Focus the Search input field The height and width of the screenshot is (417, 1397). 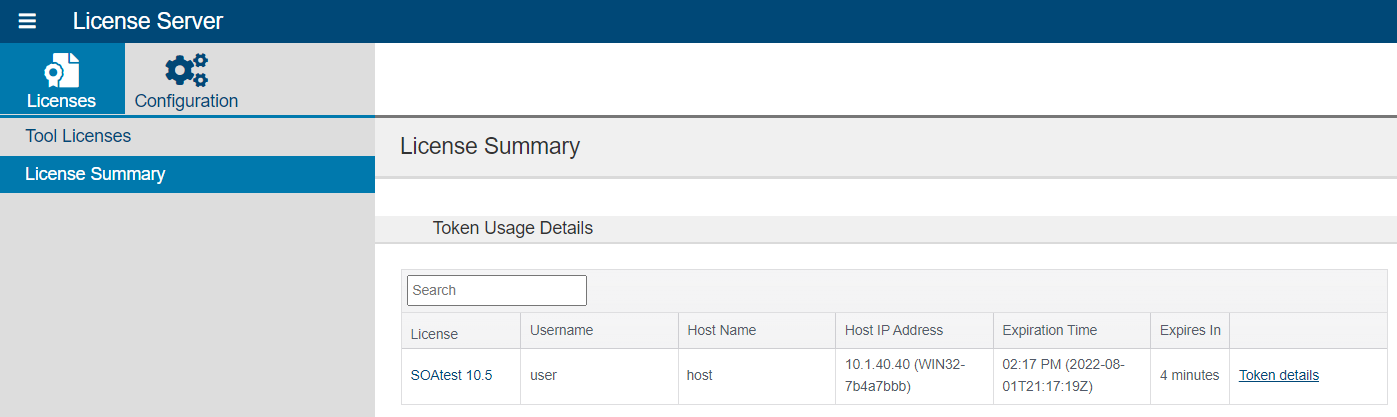497,290
